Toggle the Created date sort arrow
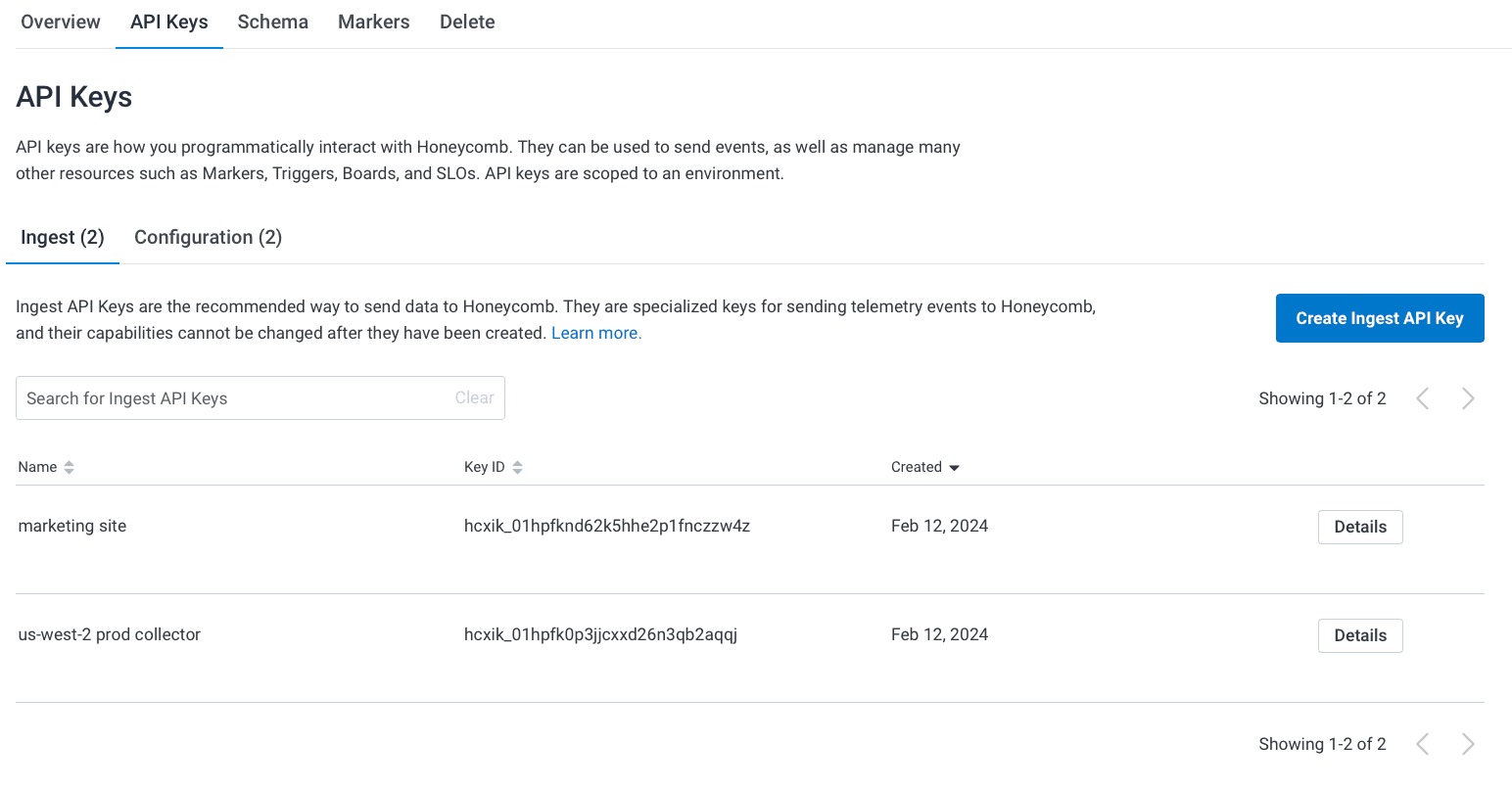Image resolution: width=1512 pixels, height=790 pixels. click(x=954, y=468)
